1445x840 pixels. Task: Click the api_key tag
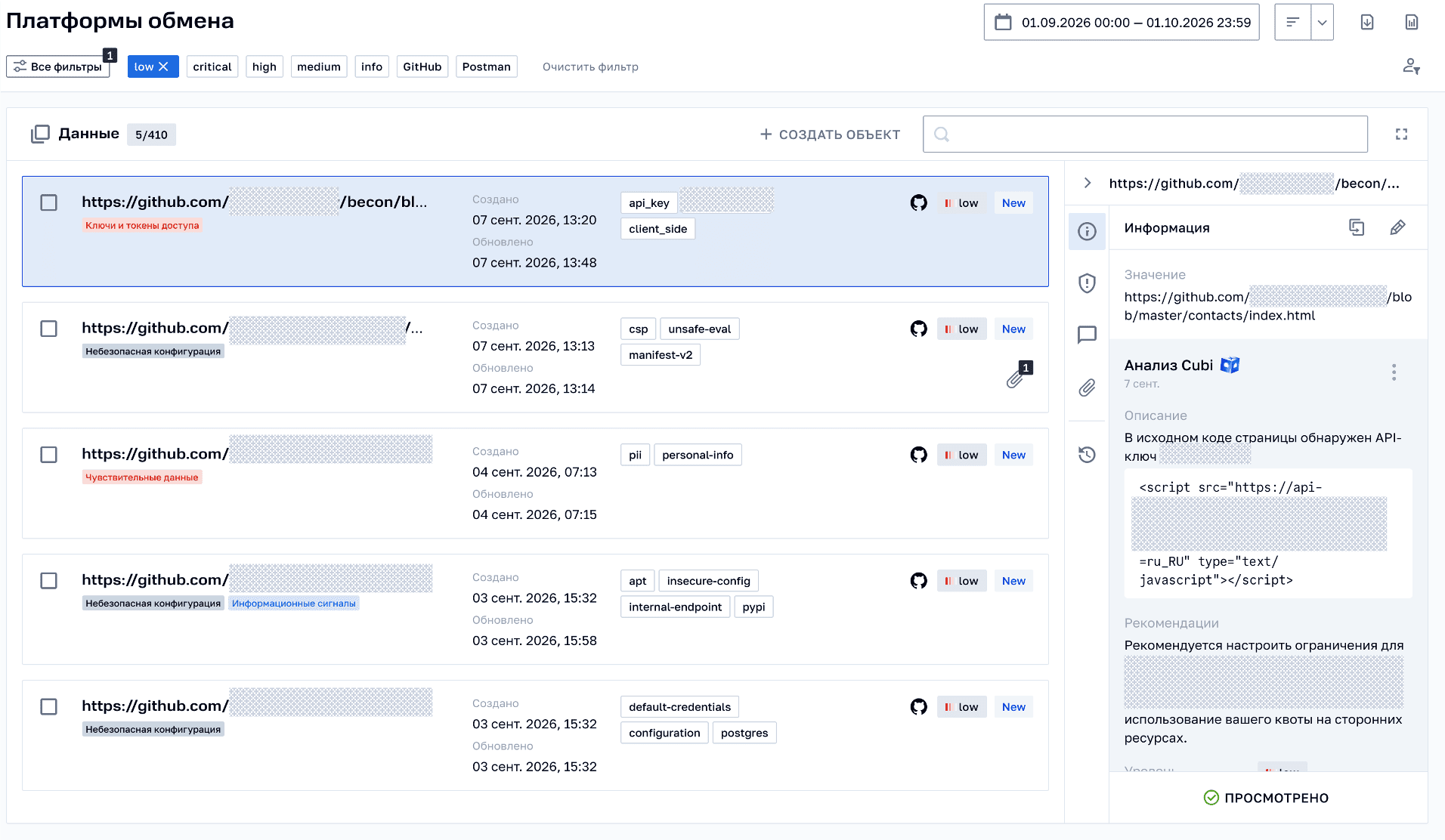(649, 203)
